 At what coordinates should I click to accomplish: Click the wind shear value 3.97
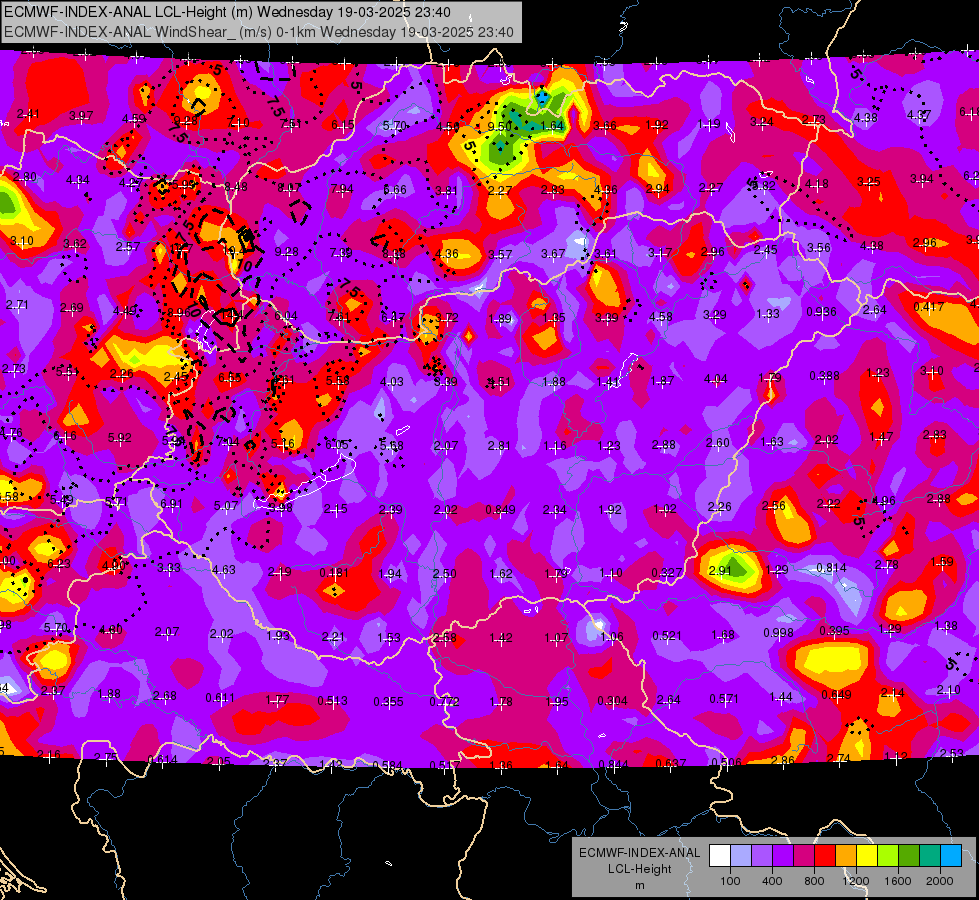coord(81,116)
